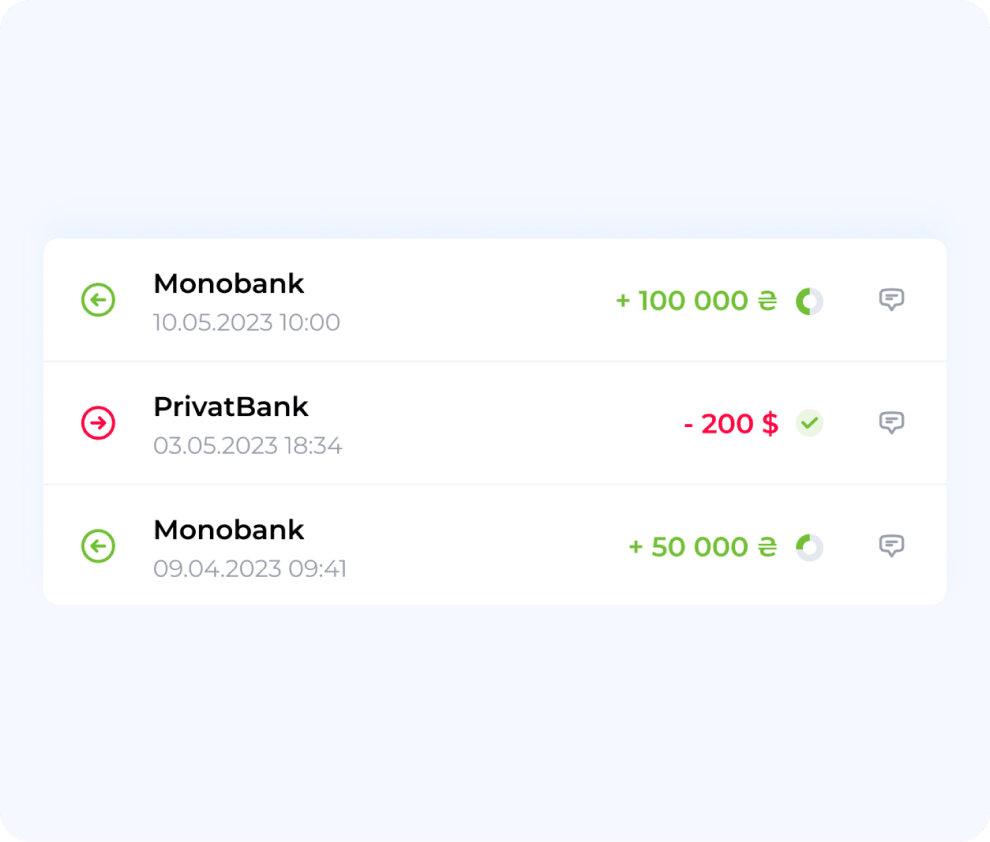
Task: Open the Monobank entry dated 10.05.2023
Action: coord(228,284)
